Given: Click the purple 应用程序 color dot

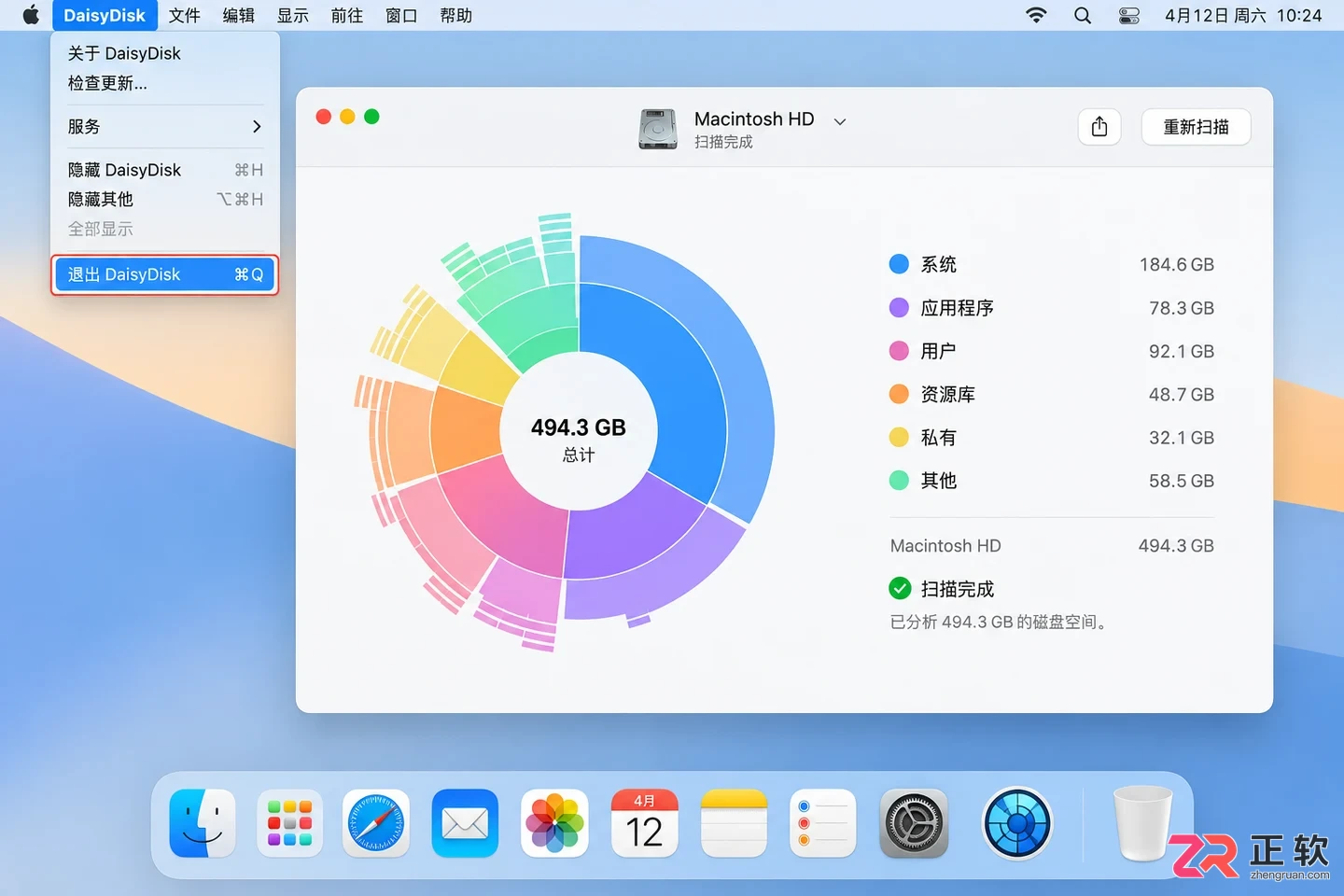Looking at the screenshot, I should point(899,307).
